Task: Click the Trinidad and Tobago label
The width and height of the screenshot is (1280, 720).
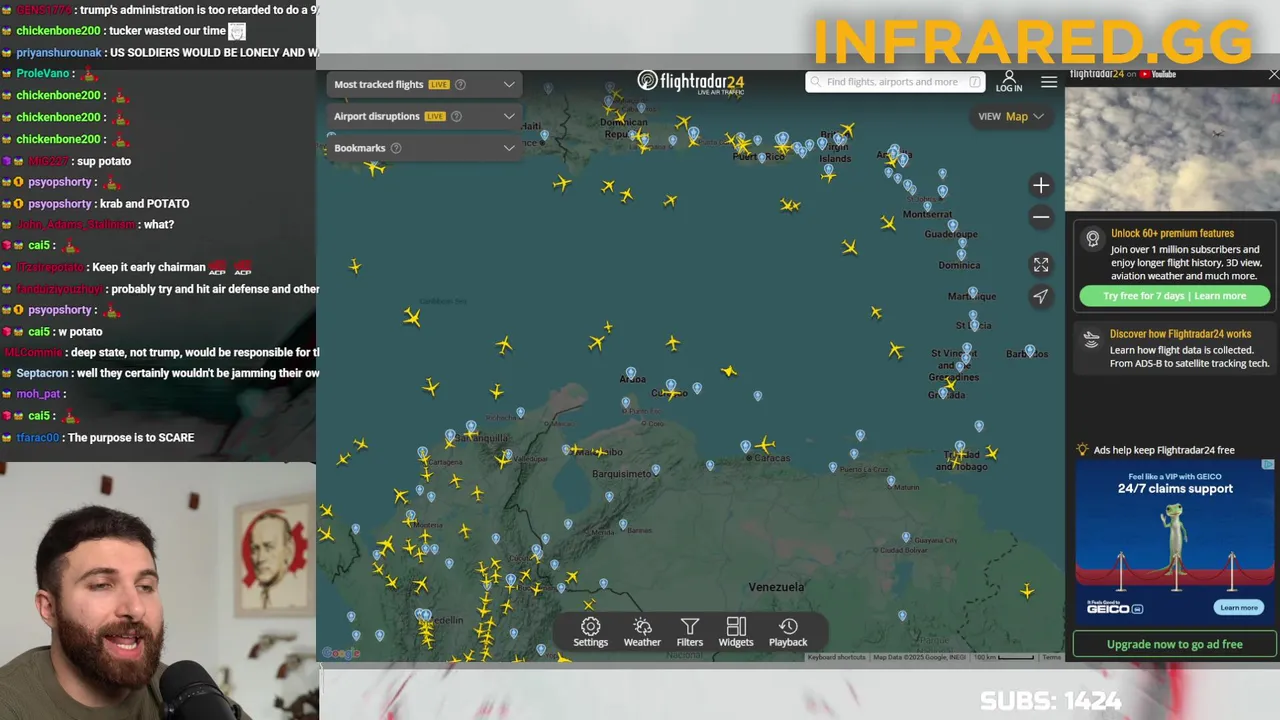Action: pyautogui.click(x=961, y=461)
